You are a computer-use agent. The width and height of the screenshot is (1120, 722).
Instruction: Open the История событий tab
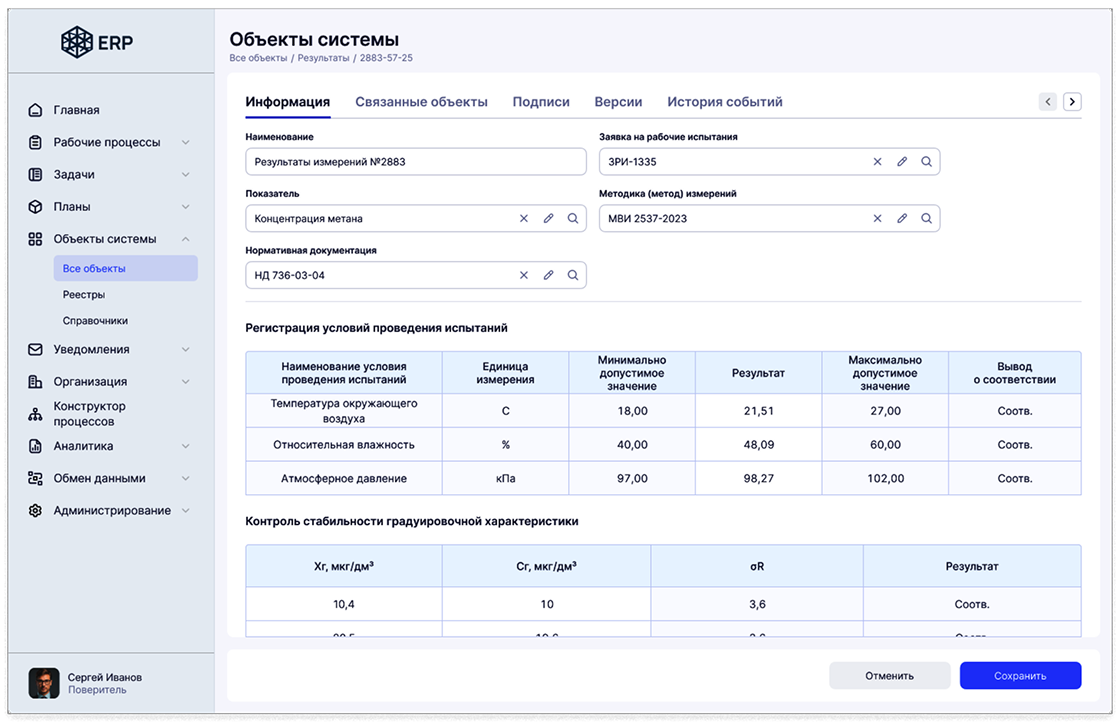tap(724, 102)
